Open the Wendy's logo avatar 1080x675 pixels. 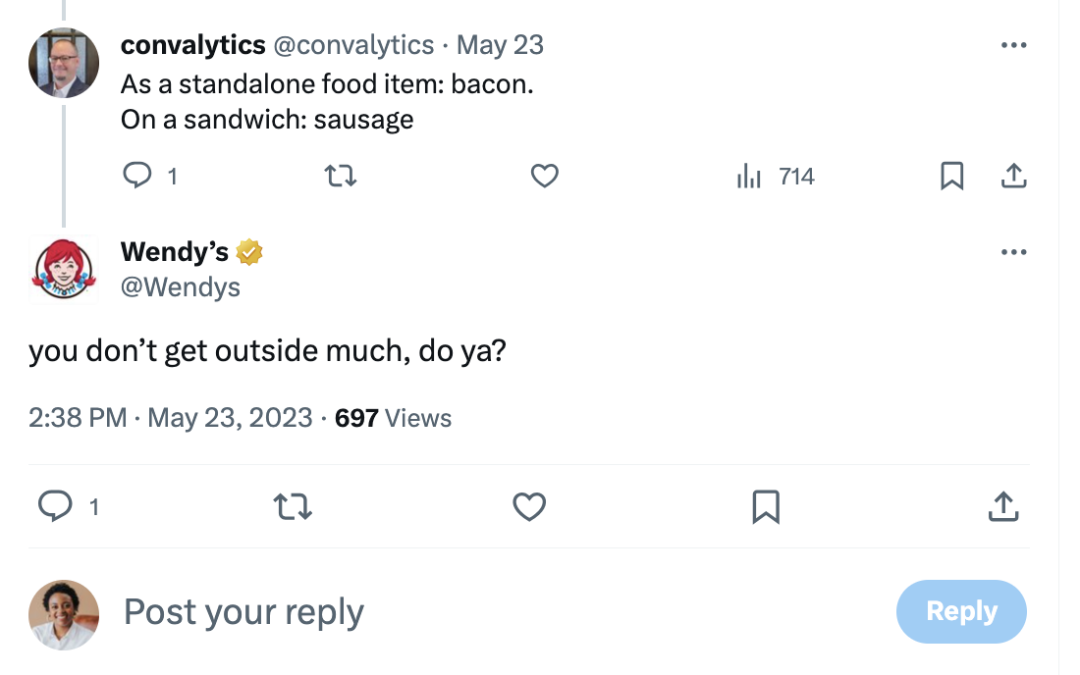(64, 269)
